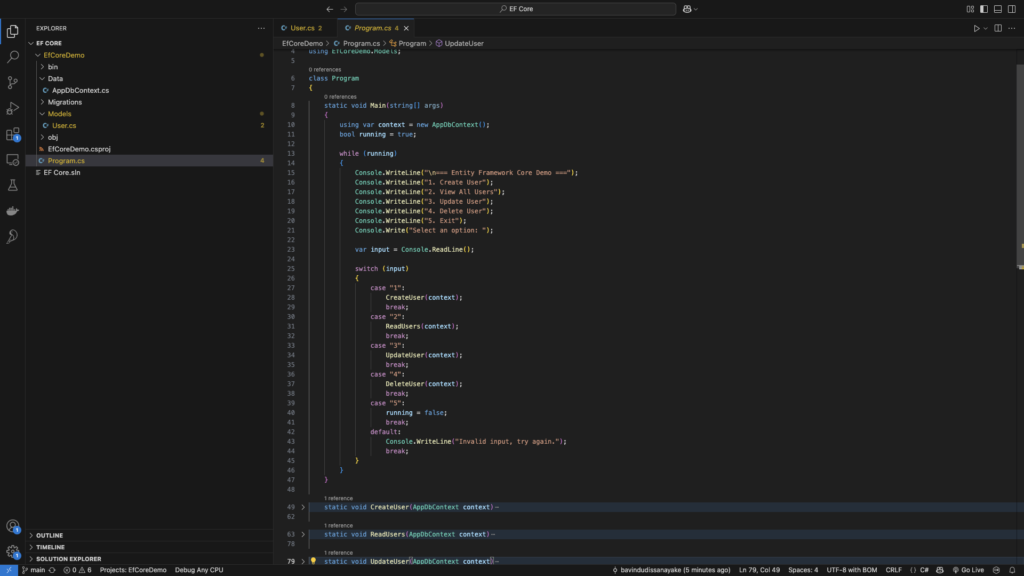
Task: Split the editor to the right
Action: tap(998, 28)
